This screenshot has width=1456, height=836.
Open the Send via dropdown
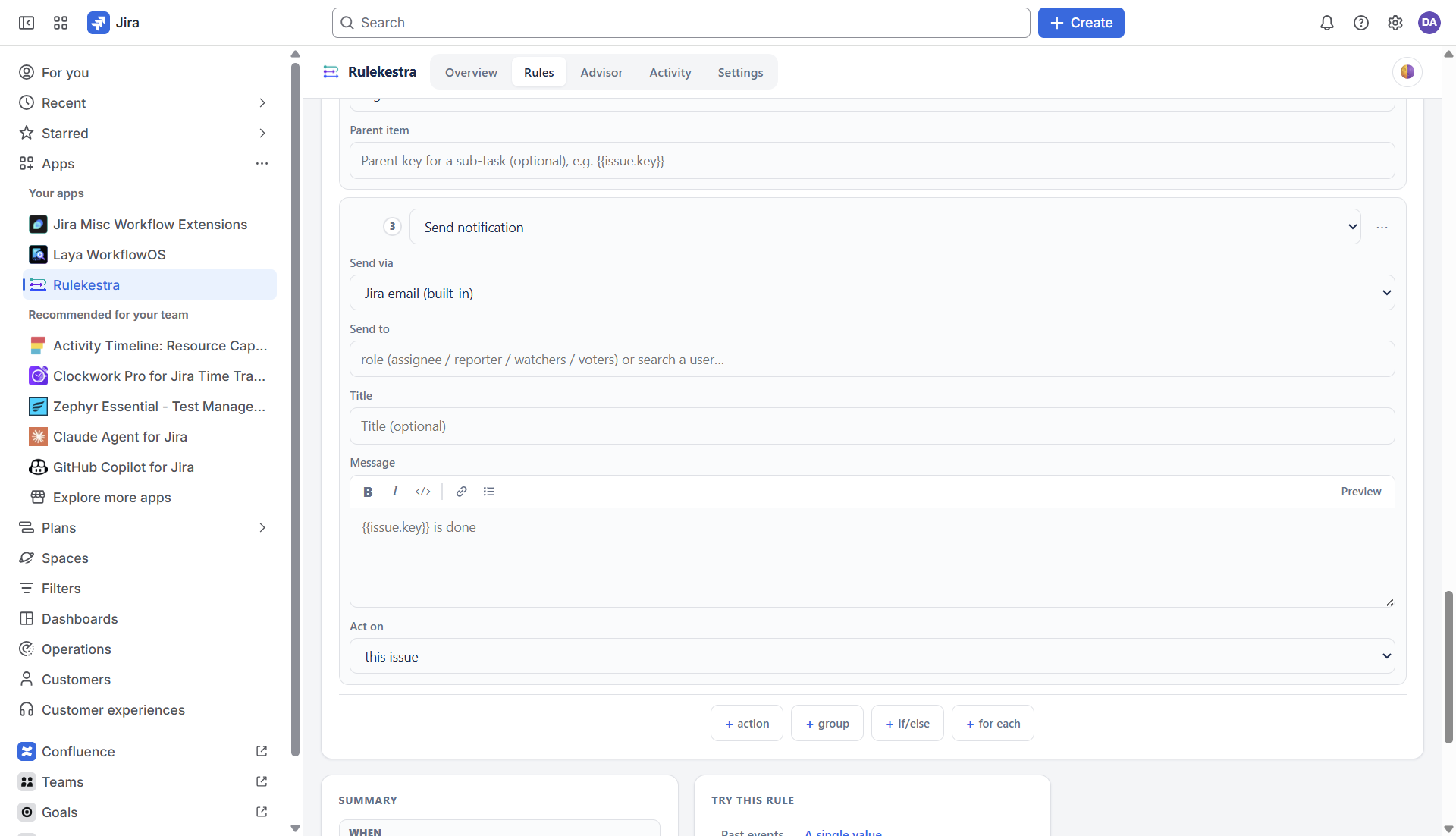click(x=872, y=293)
